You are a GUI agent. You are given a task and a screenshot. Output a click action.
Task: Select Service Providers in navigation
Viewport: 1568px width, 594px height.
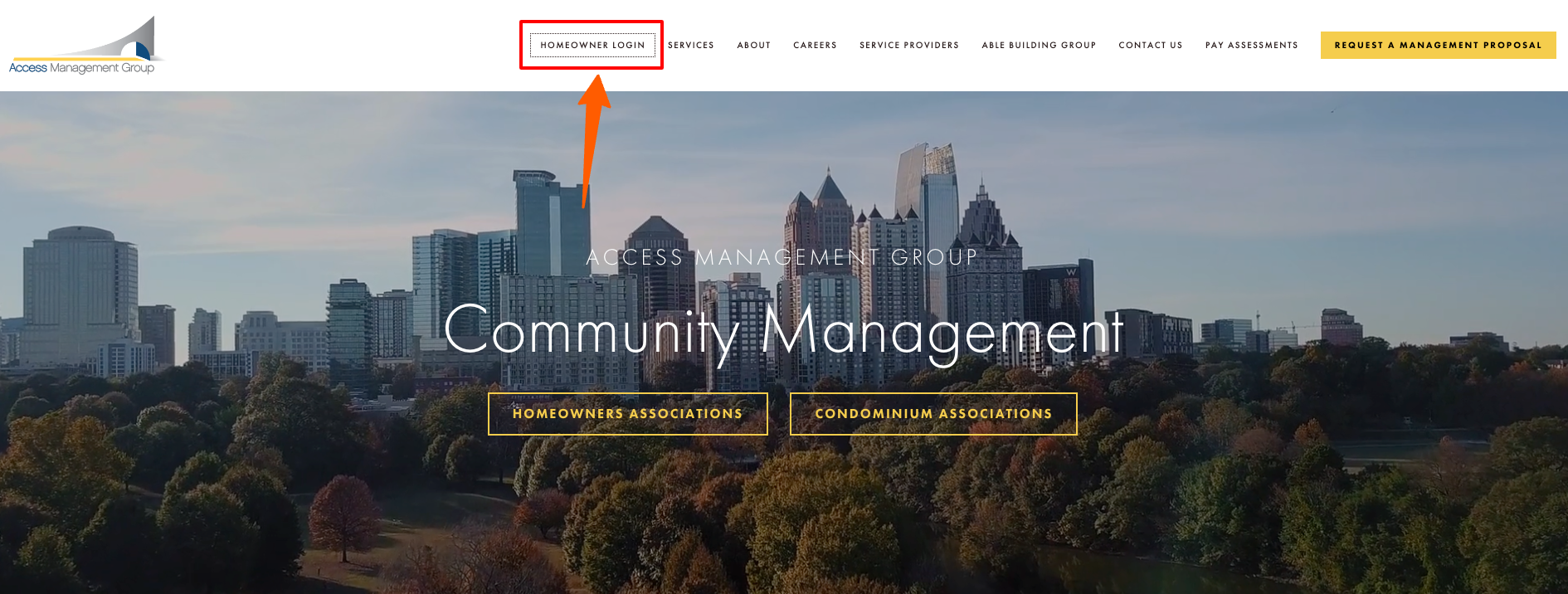[909, 45]
